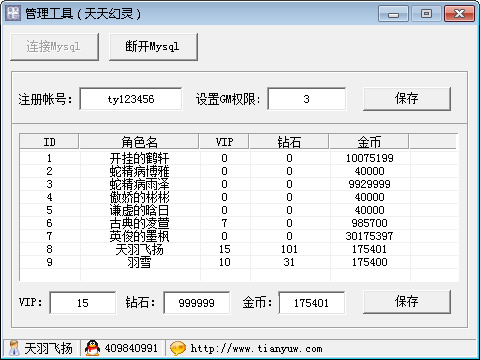Screen dimensions: 480x360
Task: Click the http://www.tianyuw.com status bar link
Action: pyautogui.click(x=256, y=349)
